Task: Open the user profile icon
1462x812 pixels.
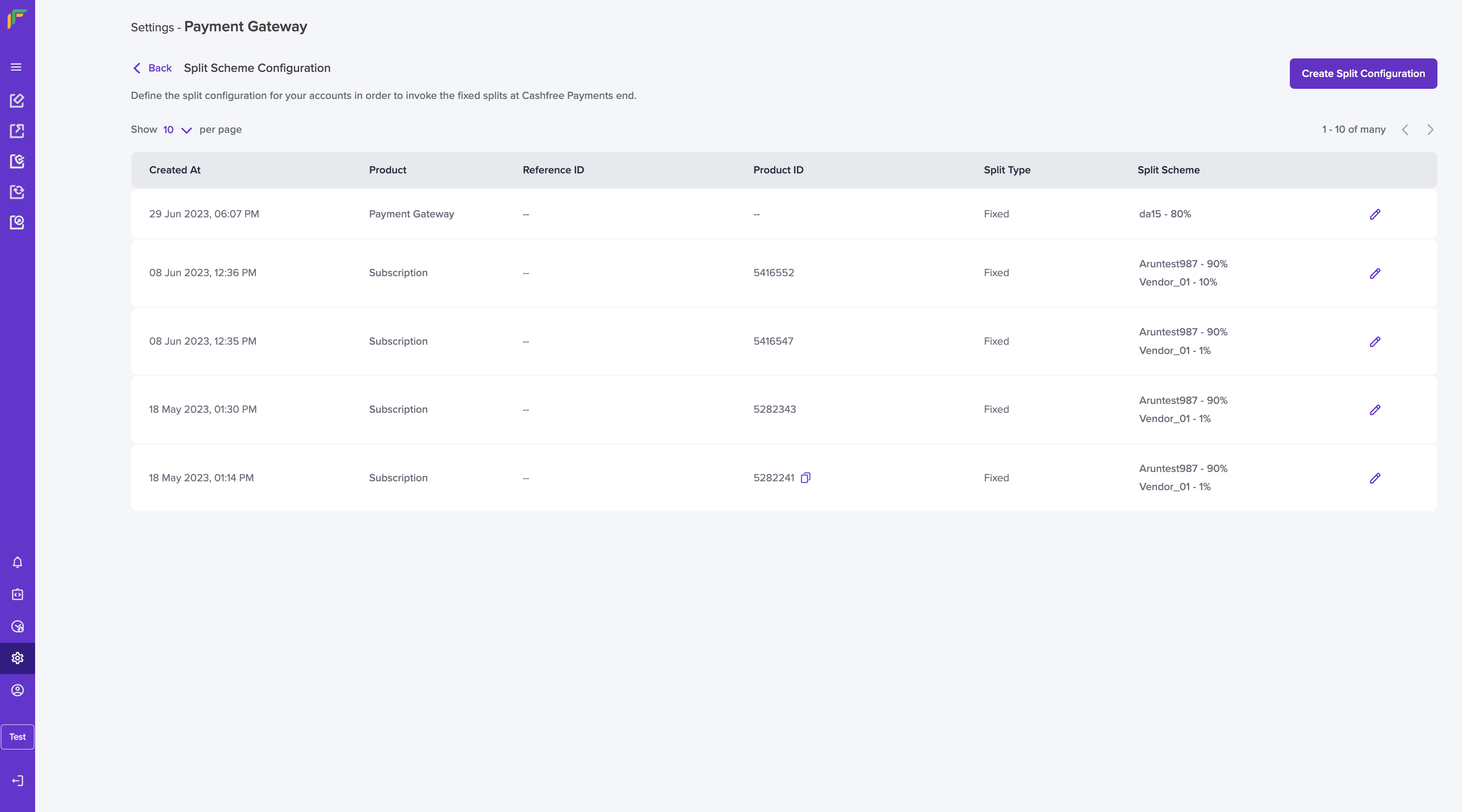Action: [18, 690]
